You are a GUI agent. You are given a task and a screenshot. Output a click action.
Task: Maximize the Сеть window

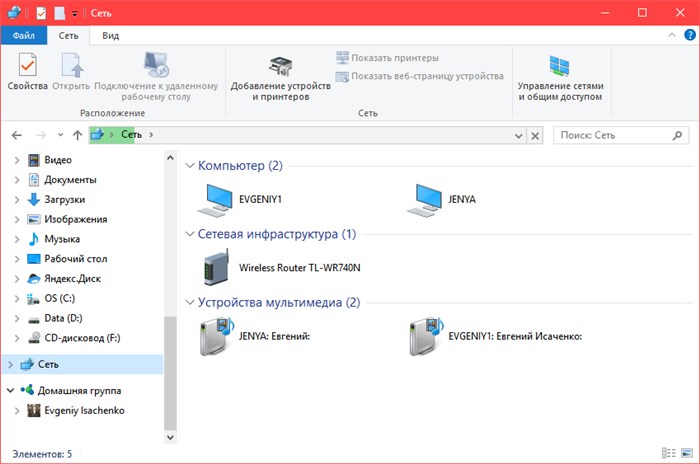(x=642, y=13)
